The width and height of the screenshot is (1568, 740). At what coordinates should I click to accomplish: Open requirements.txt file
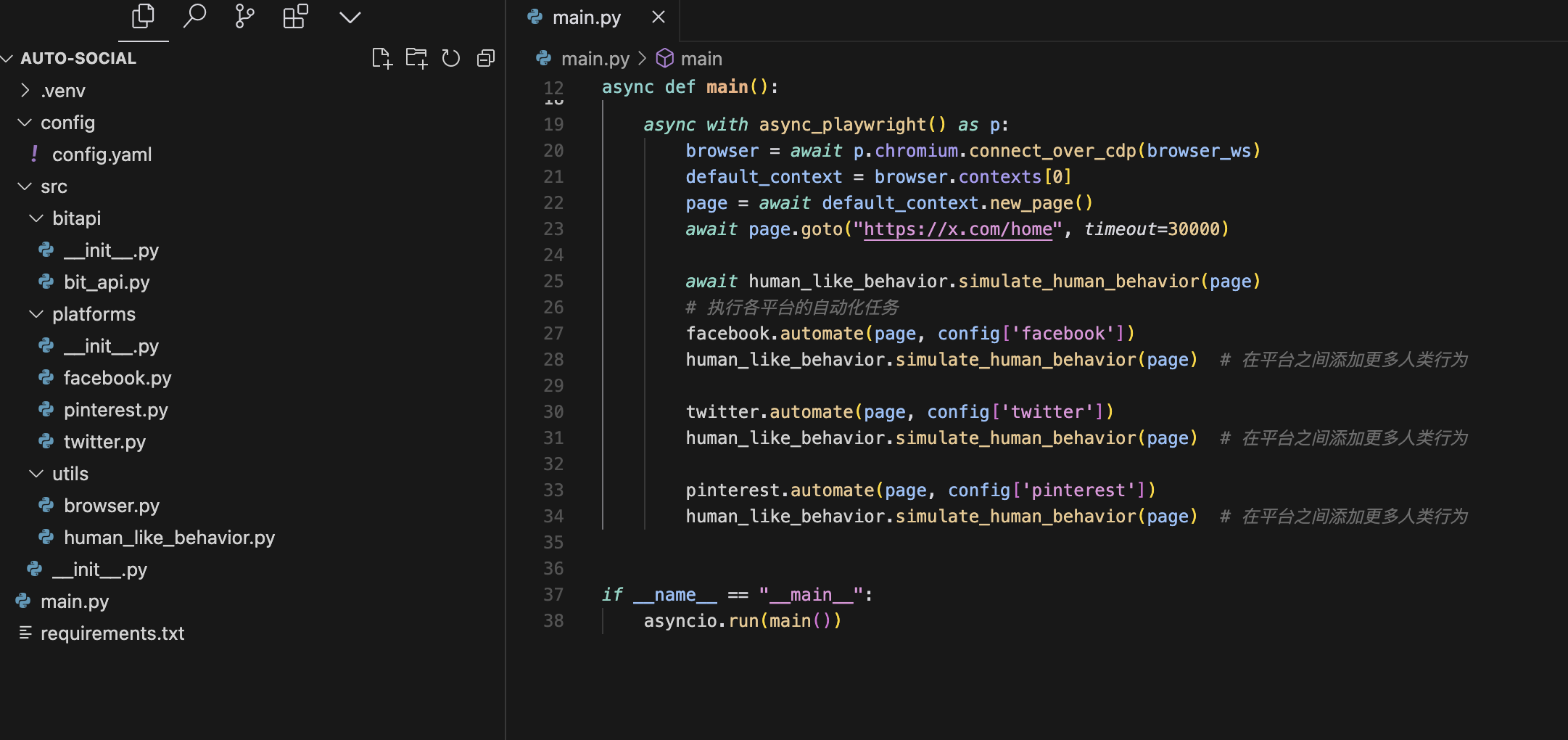[x=112, y=633]
